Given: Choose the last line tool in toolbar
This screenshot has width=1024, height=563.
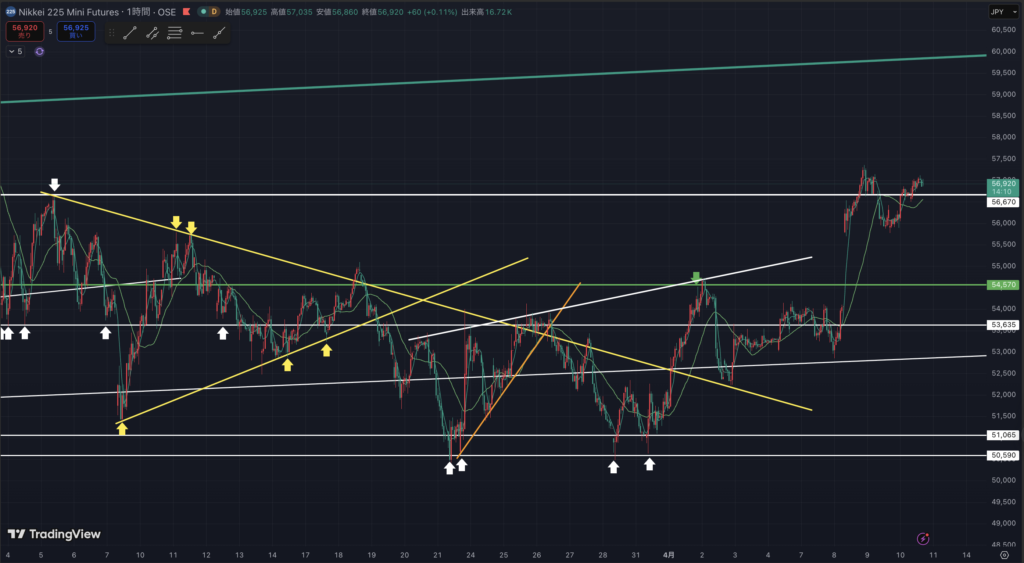Looking at the screenshot, I should pos(218,33).
